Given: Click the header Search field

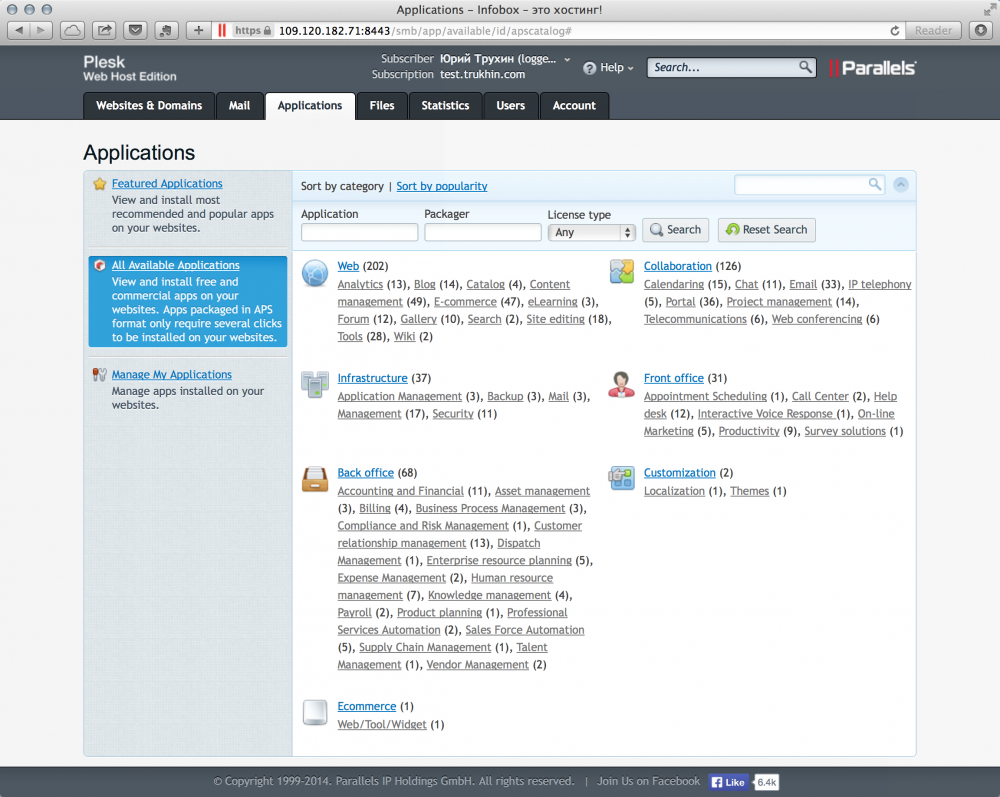Looking at the screenshot, I should [x=732, y=68].
